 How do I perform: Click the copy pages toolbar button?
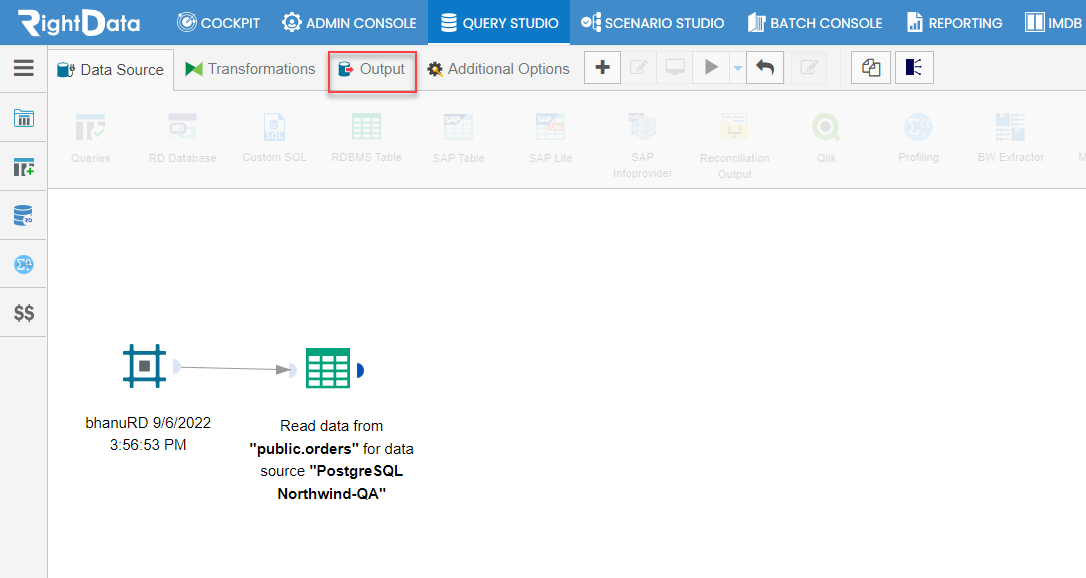871,68
